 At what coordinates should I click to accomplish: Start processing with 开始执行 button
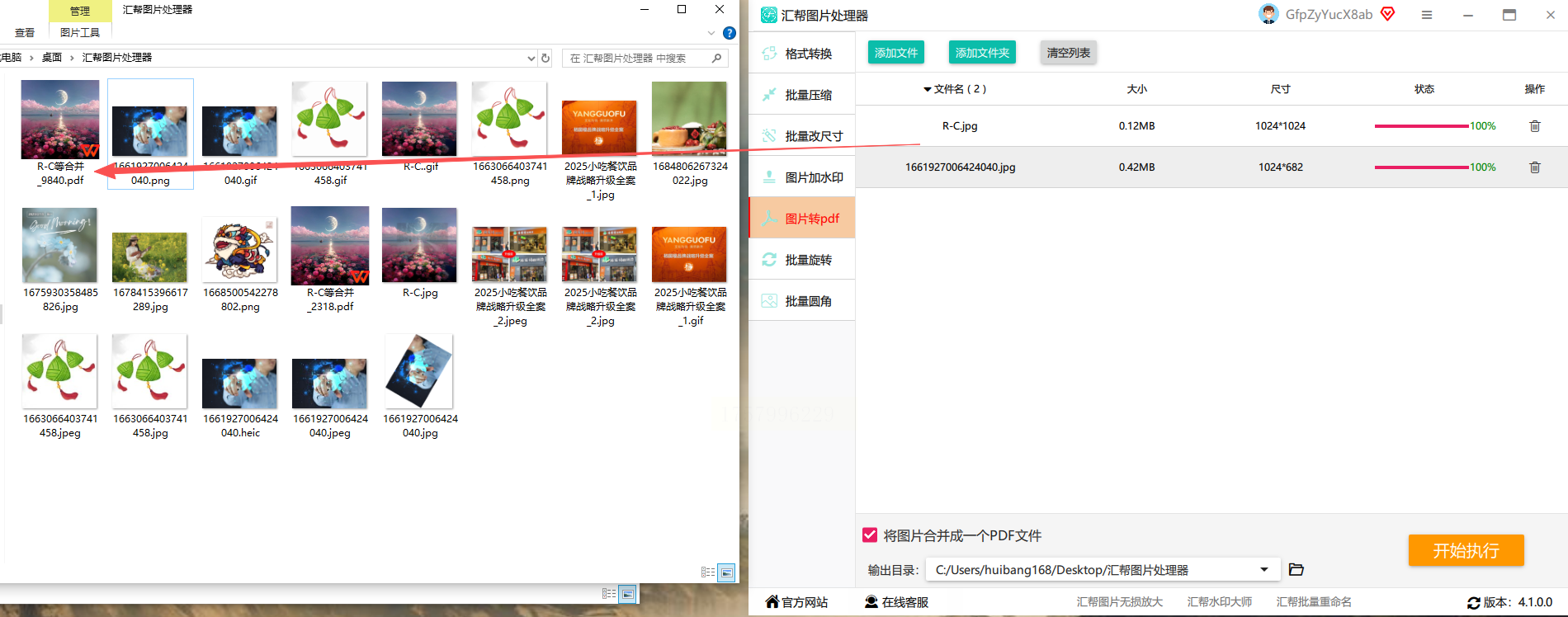click(x=1466, y=550)
